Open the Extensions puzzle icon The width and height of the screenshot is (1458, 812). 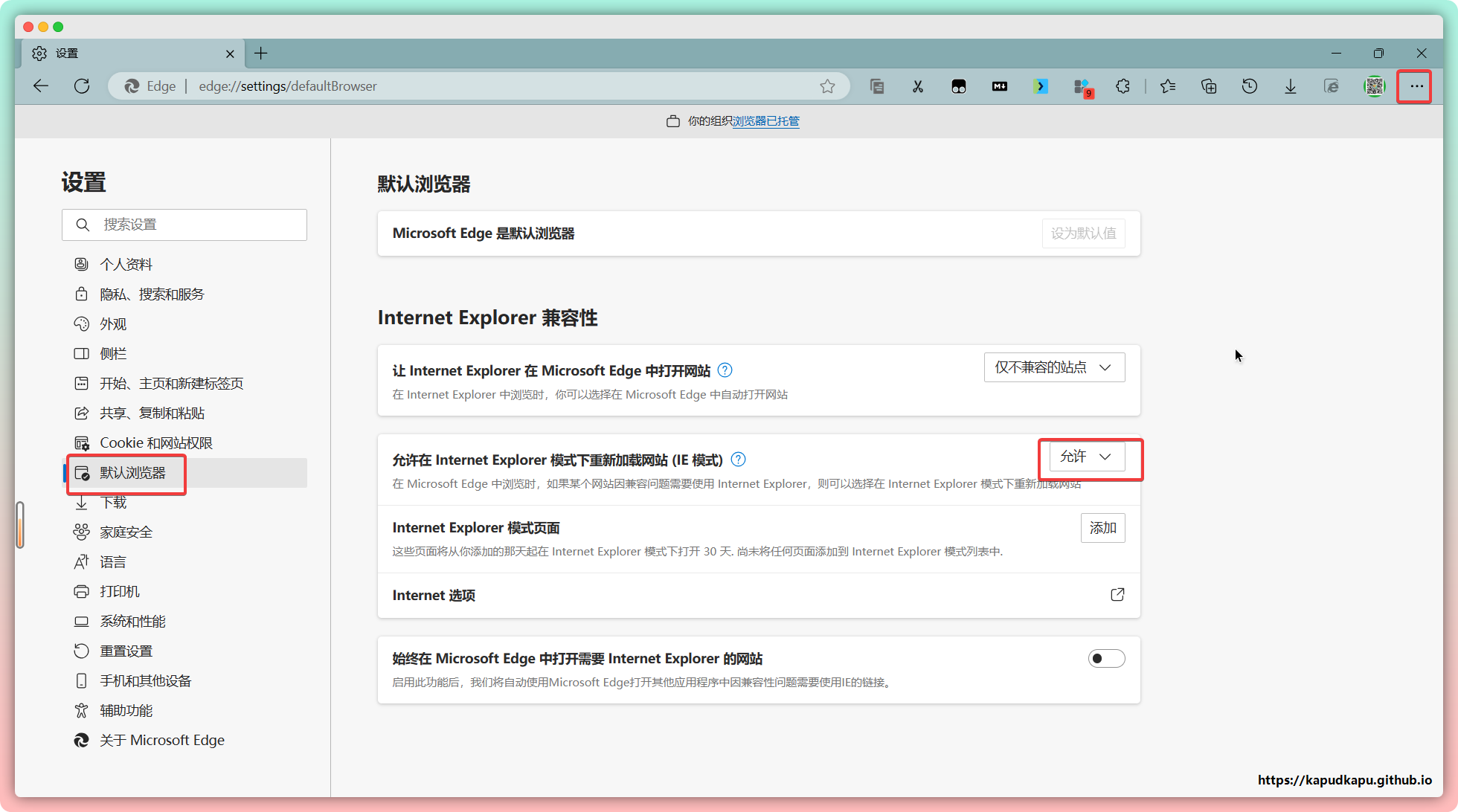coord(1123,86)
